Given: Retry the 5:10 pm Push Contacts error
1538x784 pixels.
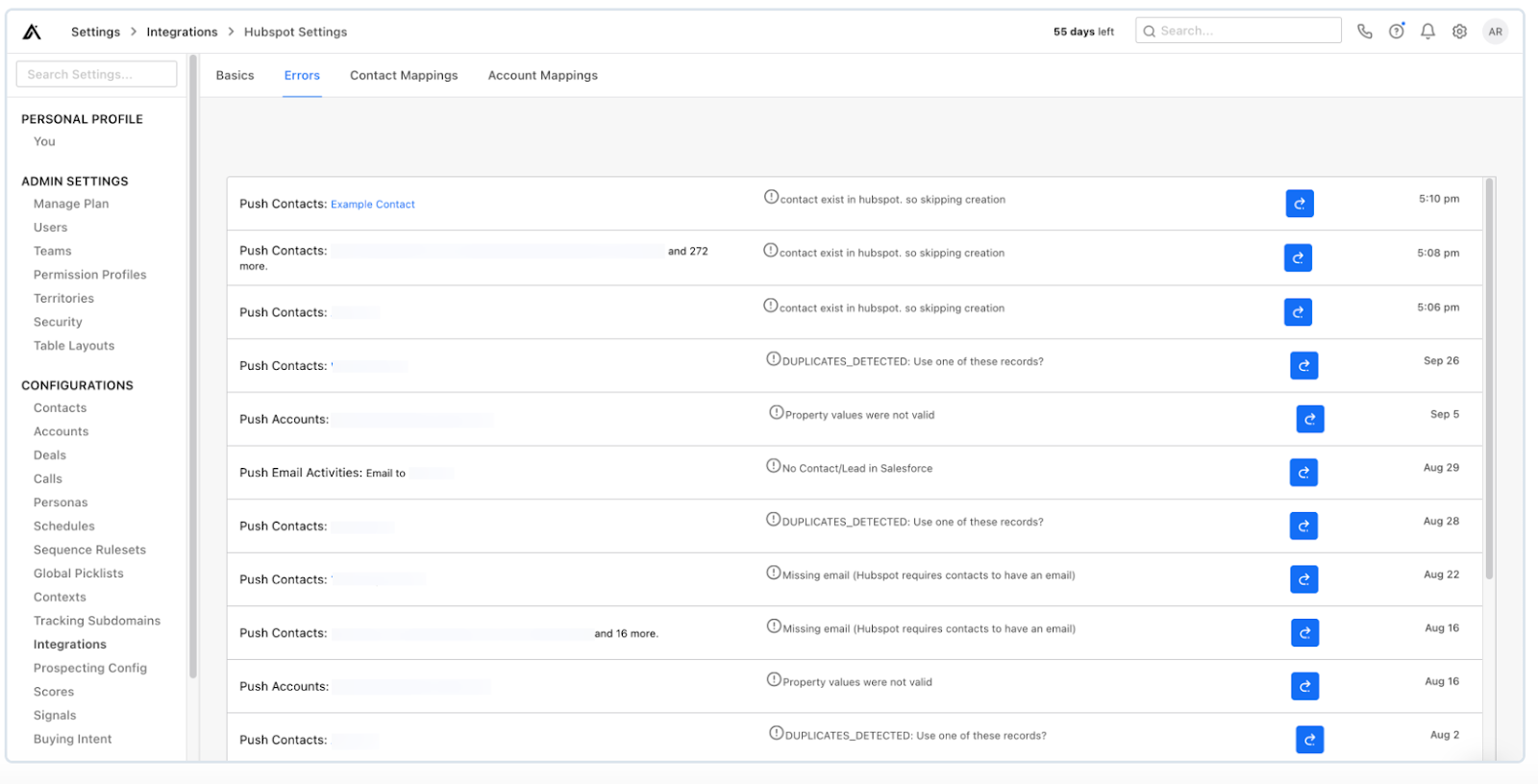Looking at the screenshot, I should (x=1300, y=204).
